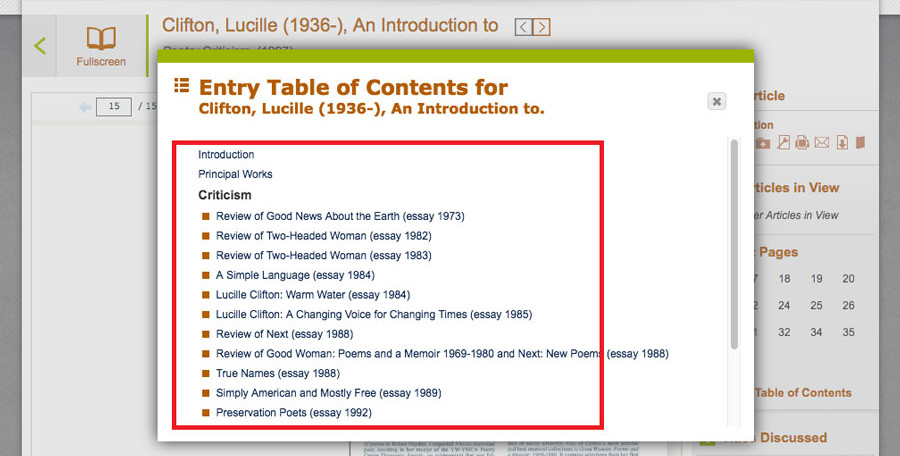This screenshot has width=900, height=456.
Task: Select A Simple Language essay 1984
Action: point(309,275)
